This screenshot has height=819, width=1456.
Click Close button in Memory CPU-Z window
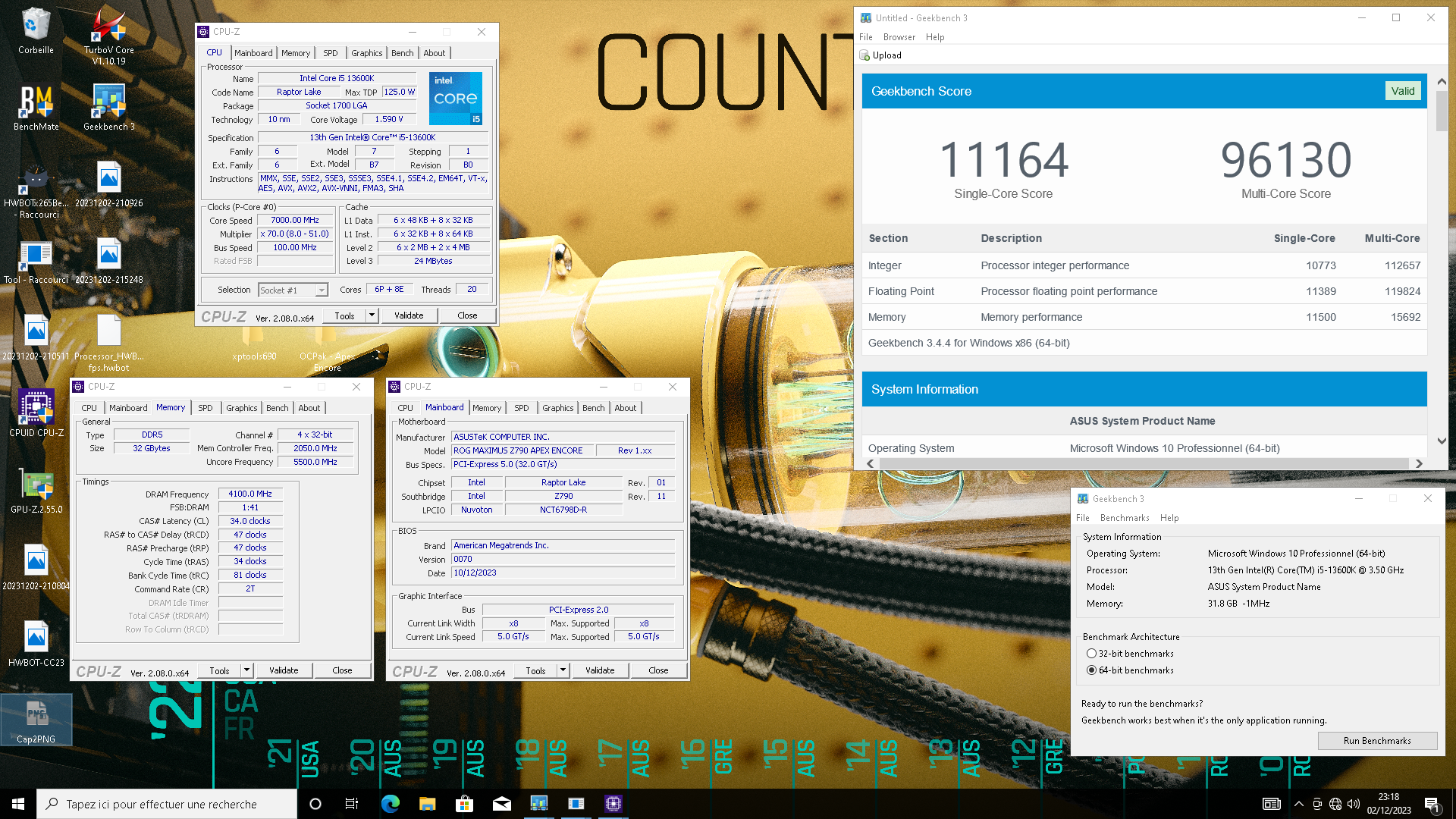click(342, 670)
